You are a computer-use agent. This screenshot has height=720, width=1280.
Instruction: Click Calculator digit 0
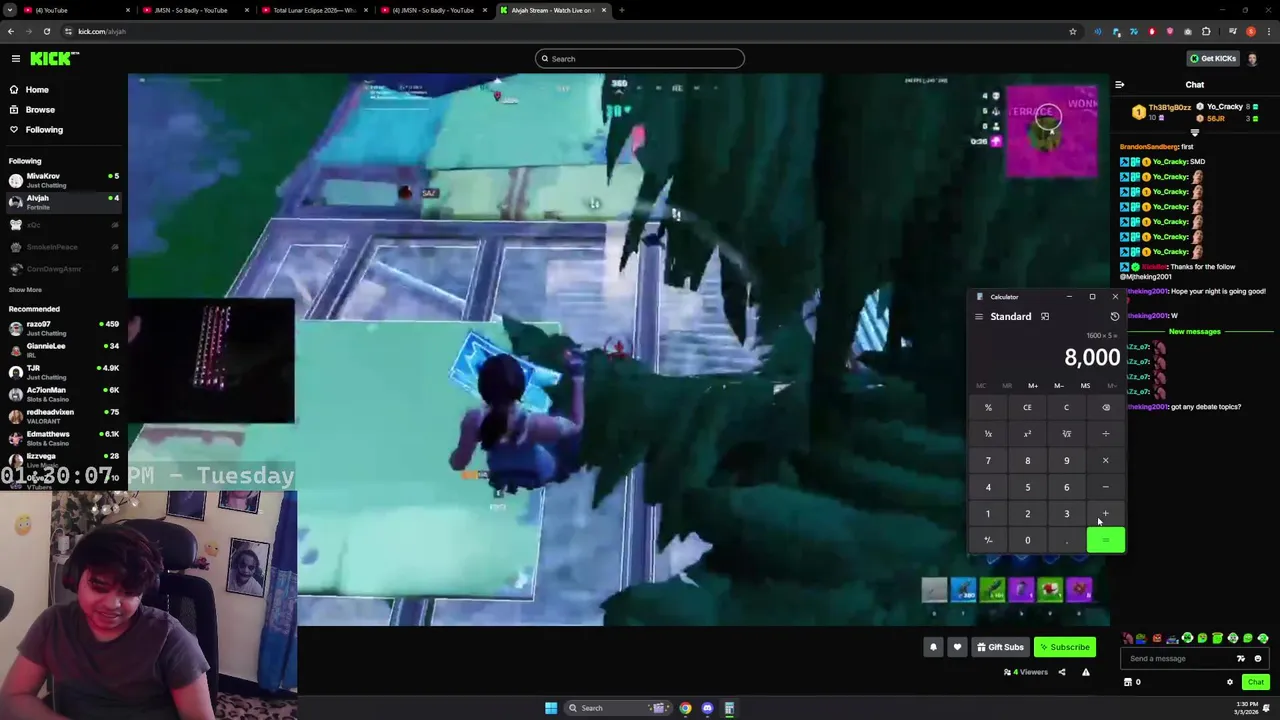[1027, 541]
